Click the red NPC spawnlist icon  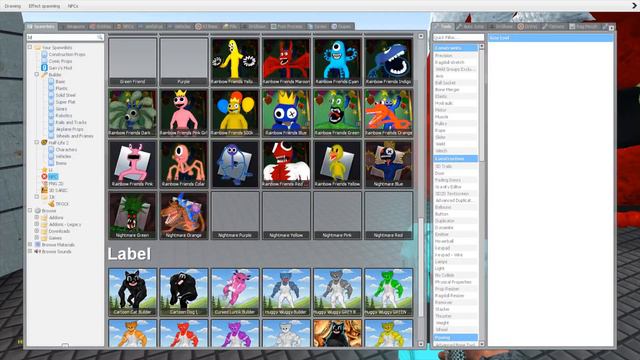coord(44,176)
